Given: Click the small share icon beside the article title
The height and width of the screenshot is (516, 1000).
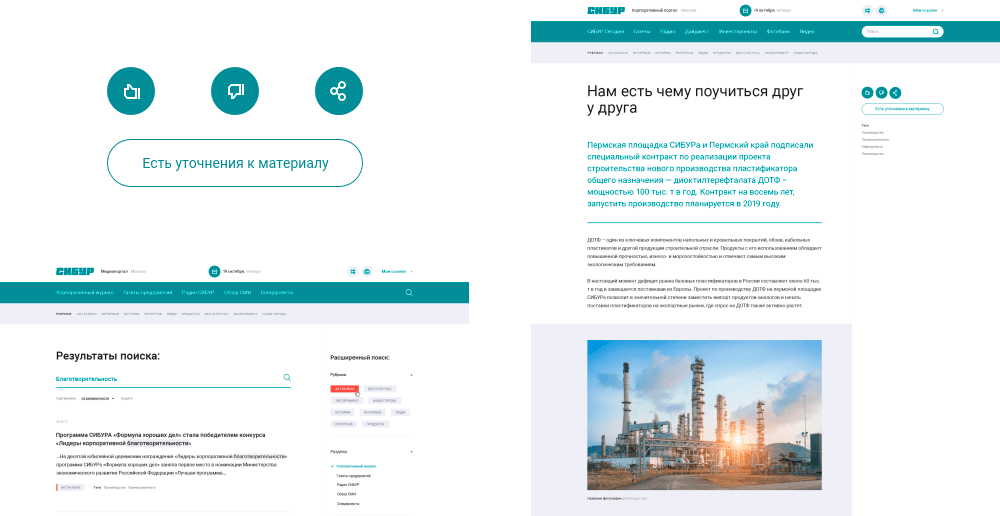Looking at the screenshot, I should (x=895, y=92).
